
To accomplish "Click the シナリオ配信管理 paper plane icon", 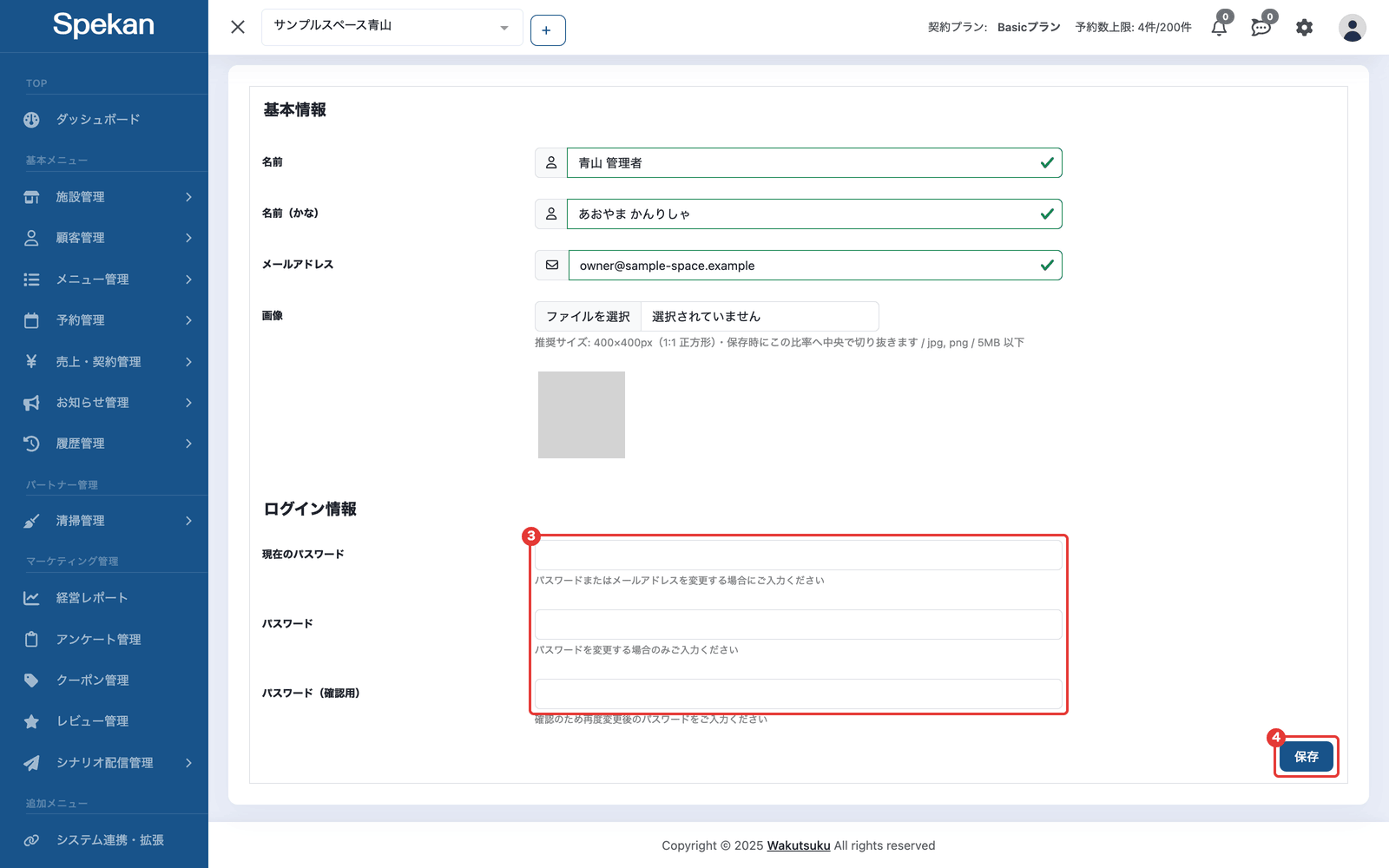I will (31, 763).
